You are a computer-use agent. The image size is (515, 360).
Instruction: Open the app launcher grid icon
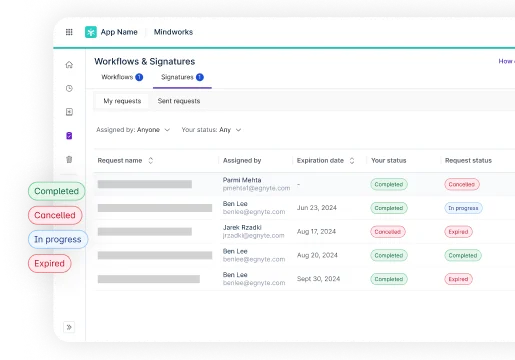(69, 32)
